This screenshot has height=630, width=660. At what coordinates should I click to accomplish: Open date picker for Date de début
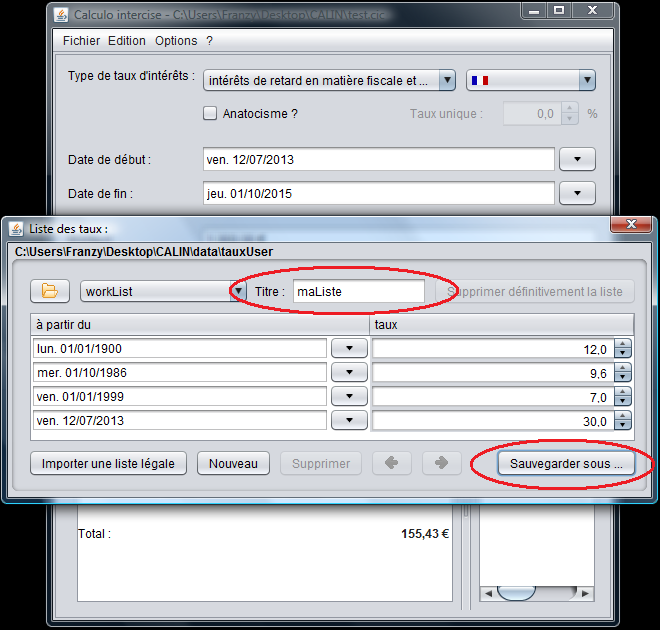pos(577,159)
